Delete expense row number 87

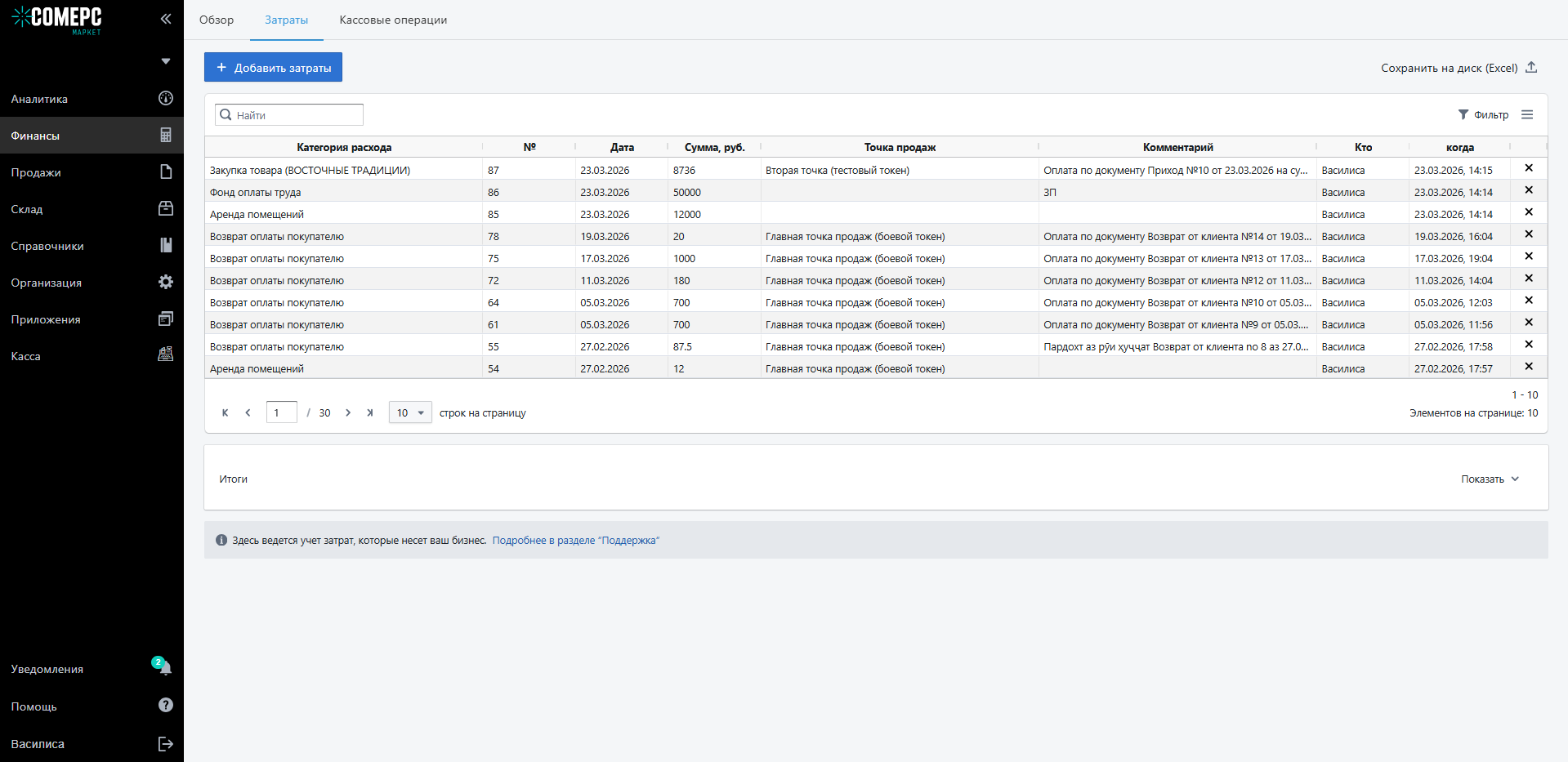coord(1528,168)
